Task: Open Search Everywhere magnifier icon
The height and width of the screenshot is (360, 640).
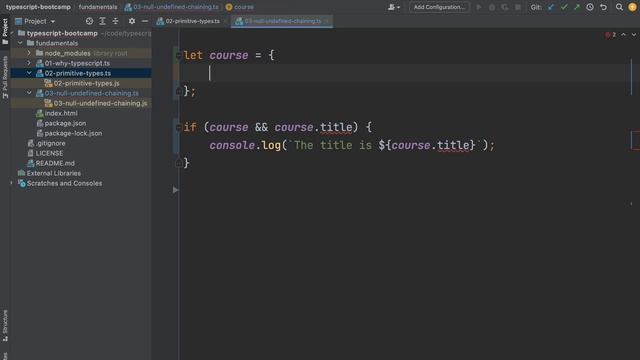Action: 619,7
